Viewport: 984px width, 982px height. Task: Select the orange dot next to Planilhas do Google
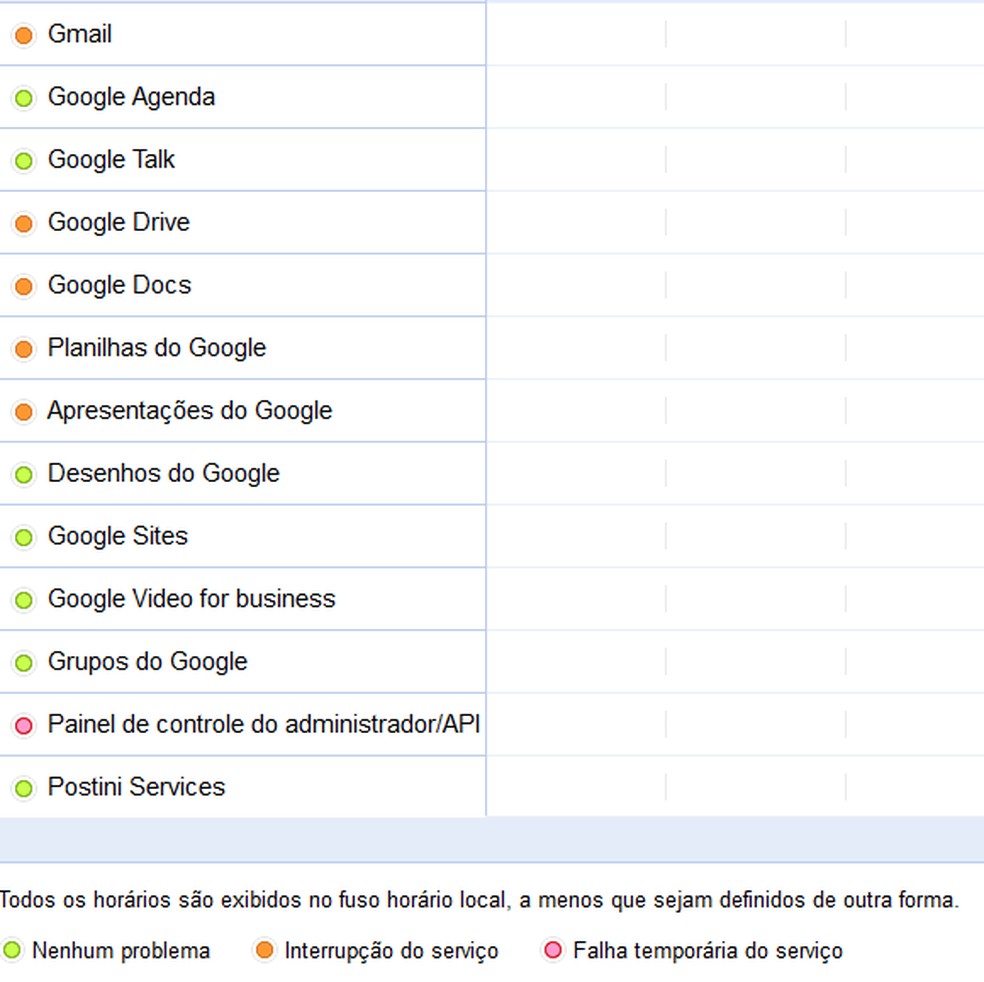coord(23,348)
